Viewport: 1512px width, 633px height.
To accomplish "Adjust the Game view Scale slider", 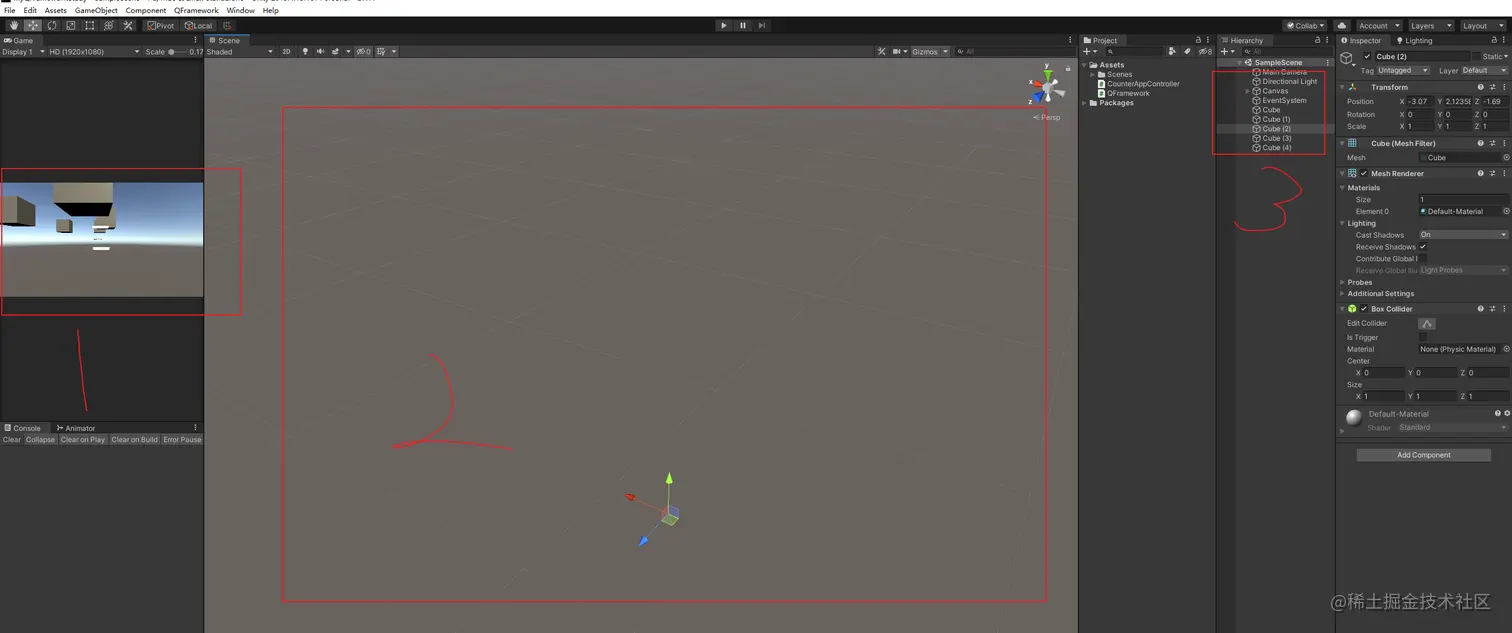I will click(x=171, y=51).
